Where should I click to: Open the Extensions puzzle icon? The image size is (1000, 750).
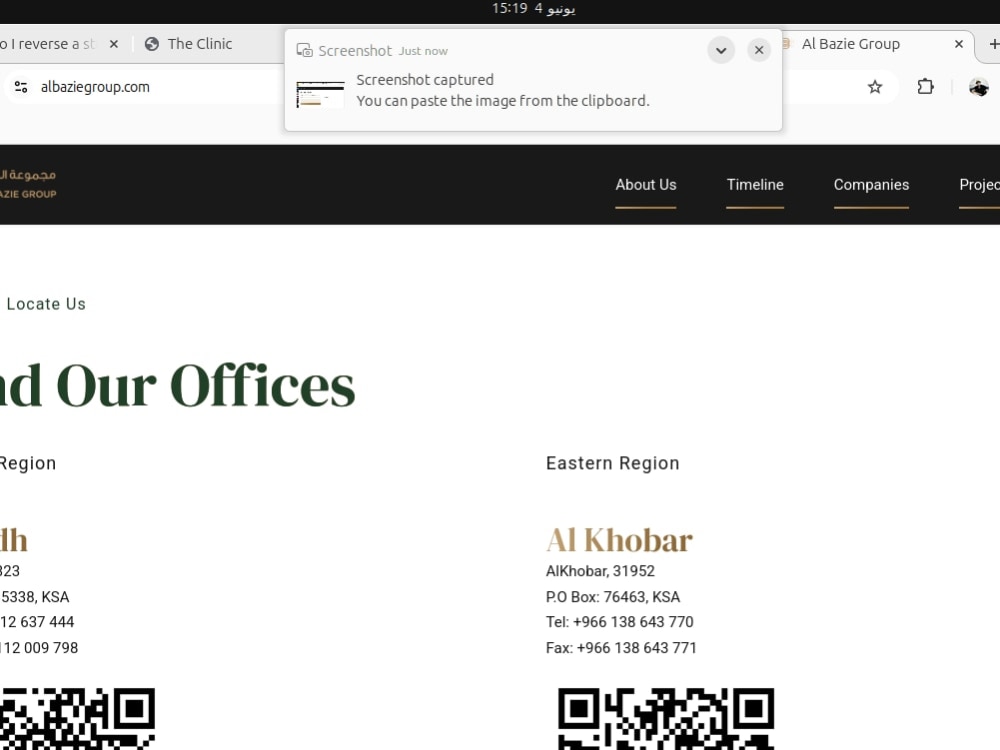tap(925, 87)
